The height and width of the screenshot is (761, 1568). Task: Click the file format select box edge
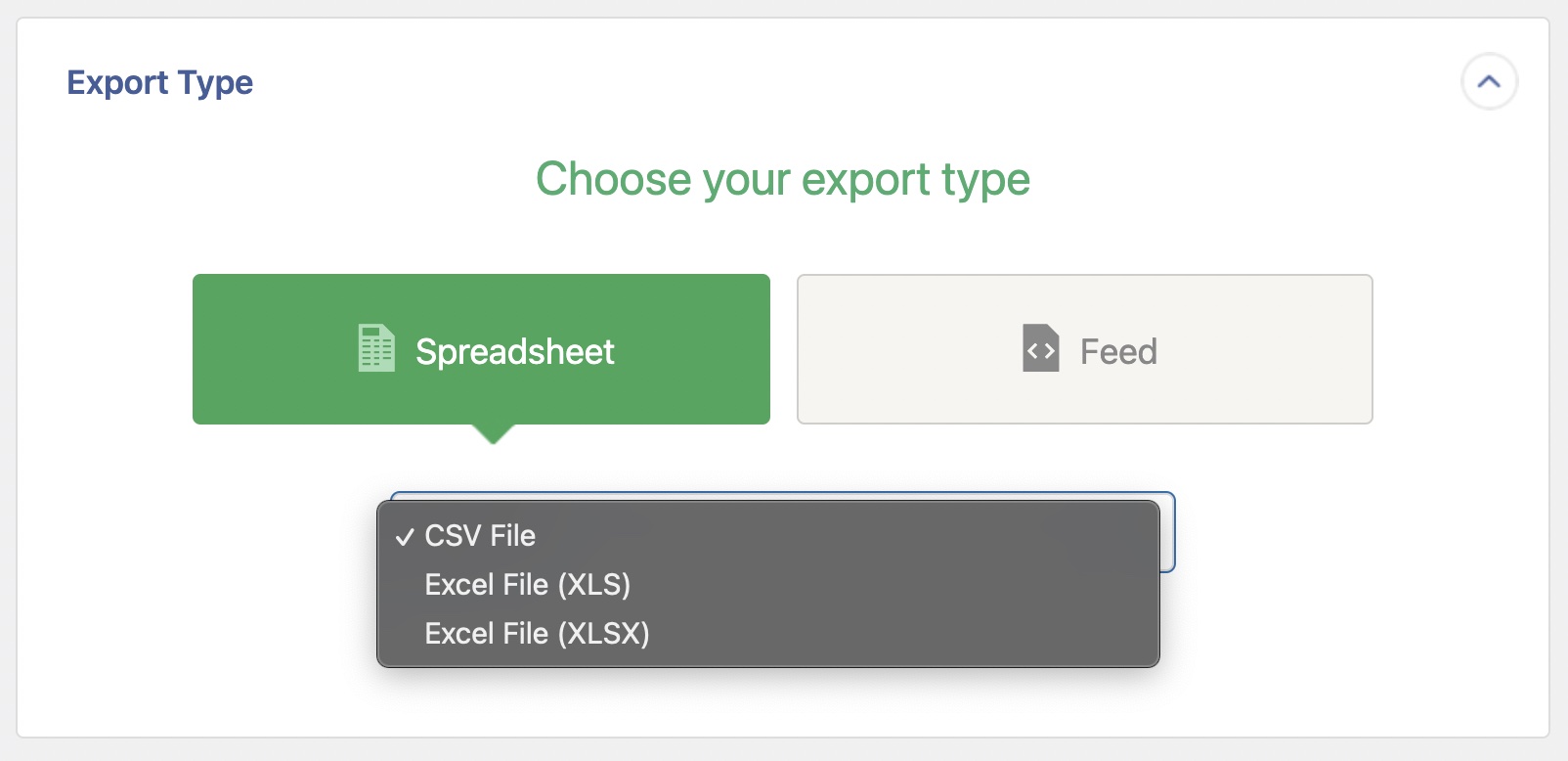[x=1168, y=533]
